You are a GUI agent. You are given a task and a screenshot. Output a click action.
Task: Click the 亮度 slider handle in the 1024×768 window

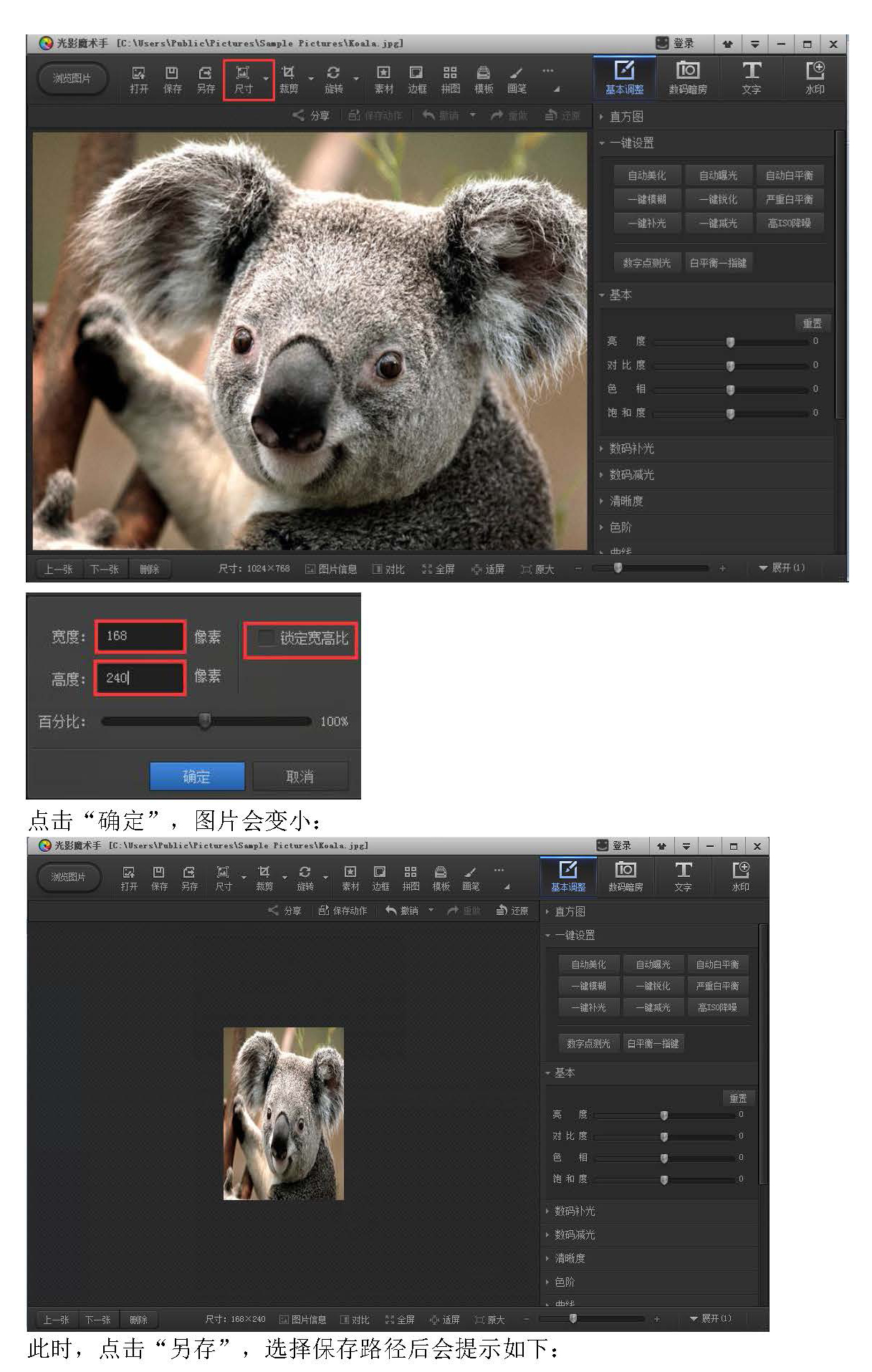[x=730, y=342]
